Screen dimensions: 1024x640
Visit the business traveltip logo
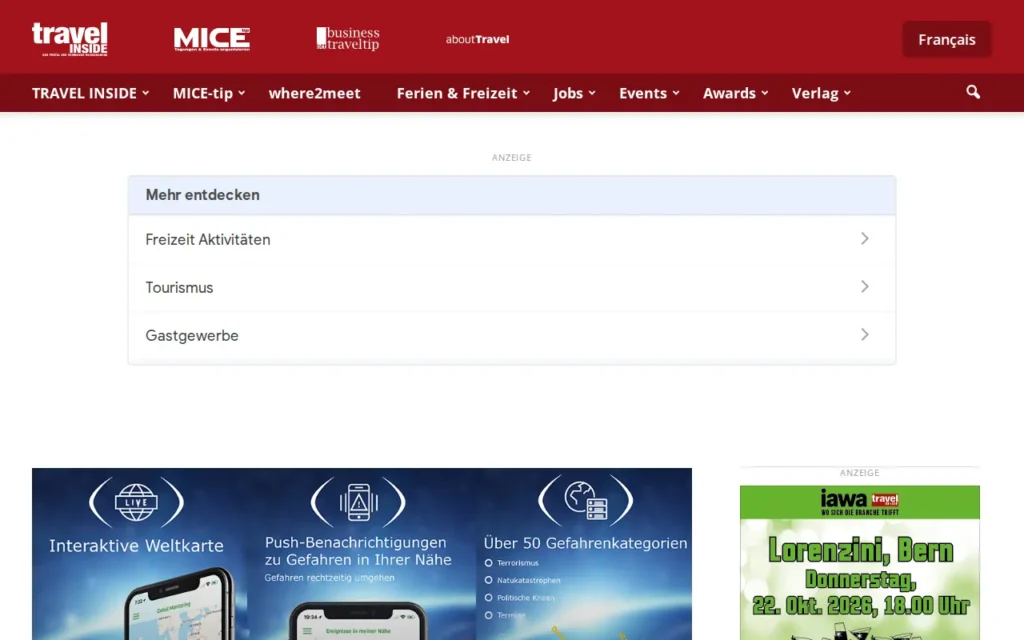coord(347,39)
